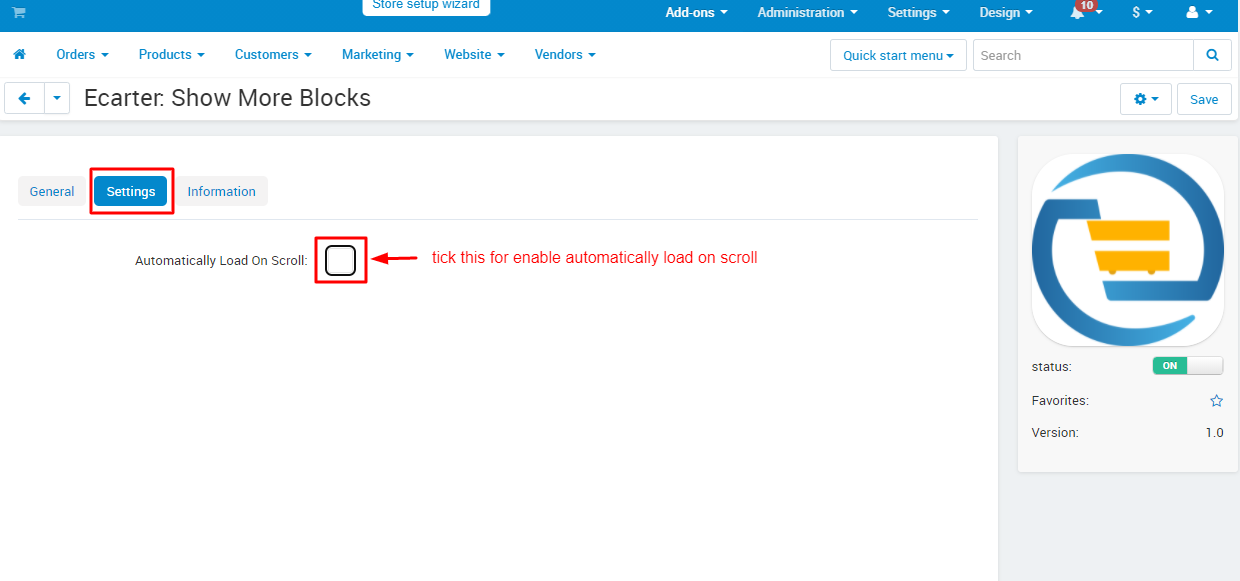This screenshot has height=581, width=1240.
Task: Expand the Marketing menu
Action: 377,55
